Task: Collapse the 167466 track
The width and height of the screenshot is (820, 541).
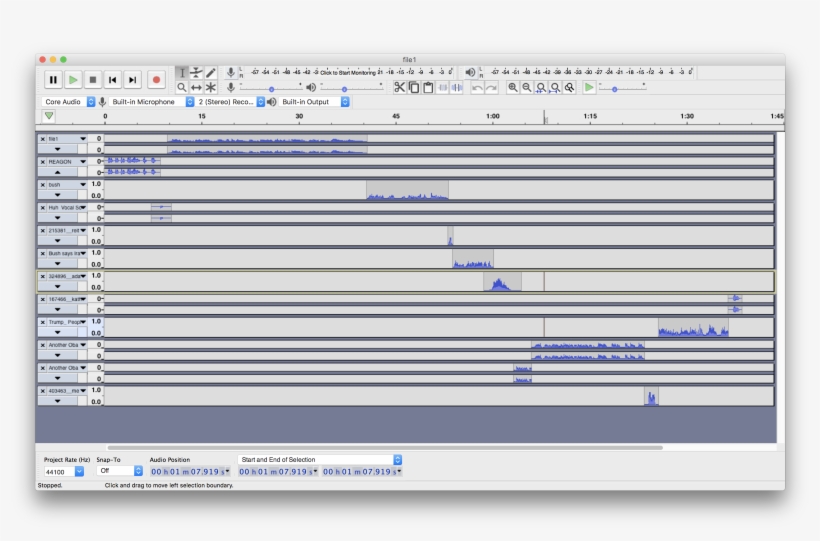Action: pyautogui.click(x=58, y=310)
